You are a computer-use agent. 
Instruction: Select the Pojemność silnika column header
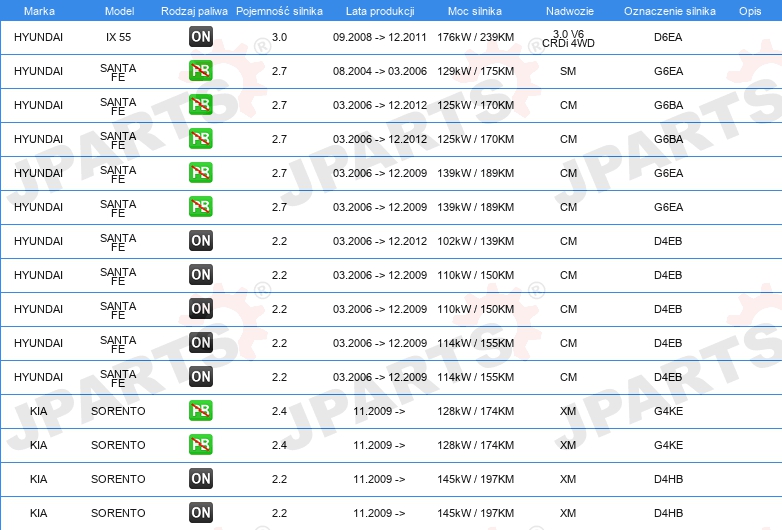[x=279, y=11]
